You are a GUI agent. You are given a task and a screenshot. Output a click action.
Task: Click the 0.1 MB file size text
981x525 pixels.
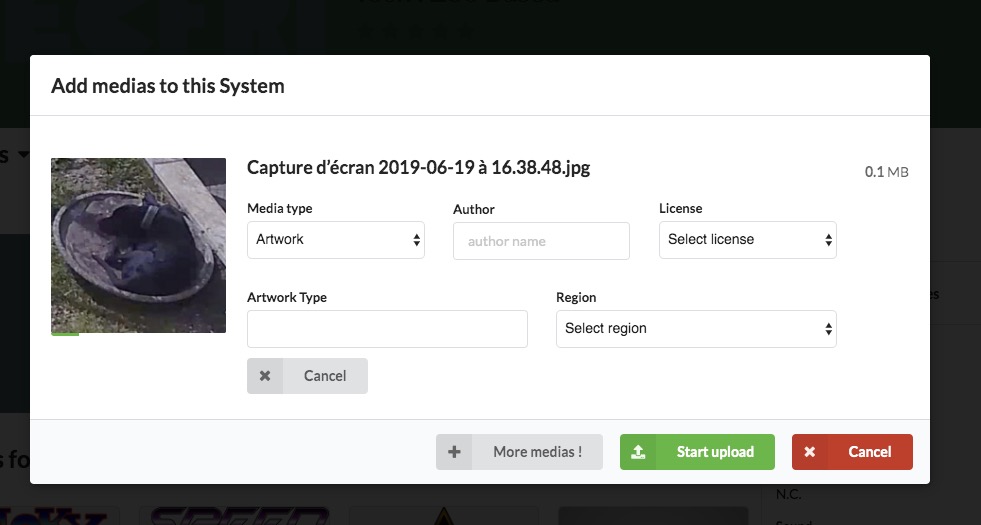[x=886, y=172]
